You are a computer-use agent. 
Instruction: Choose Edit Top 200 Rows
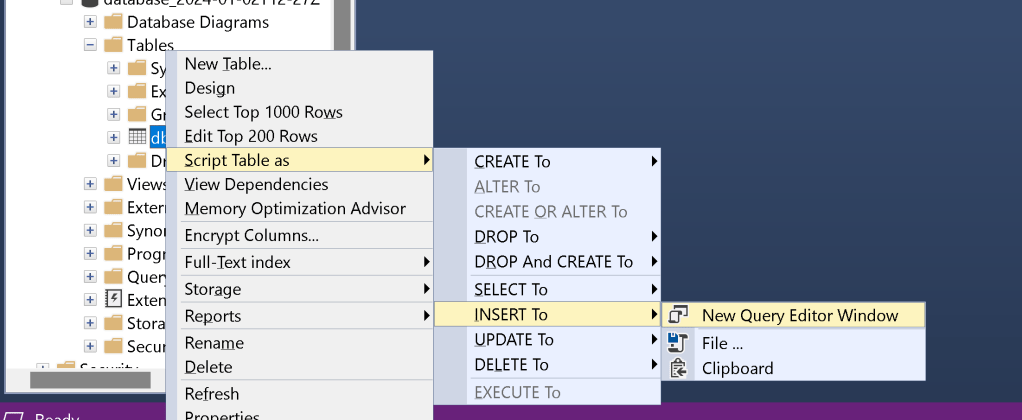tap(299, 136)
